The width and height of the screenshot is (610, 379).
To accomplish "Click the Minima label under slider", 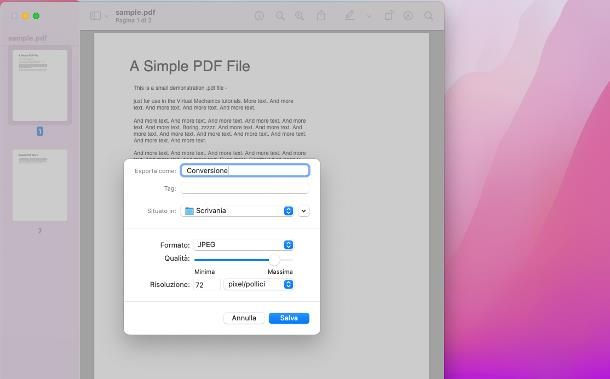I will pyautogui.click(x=205, y=272).
